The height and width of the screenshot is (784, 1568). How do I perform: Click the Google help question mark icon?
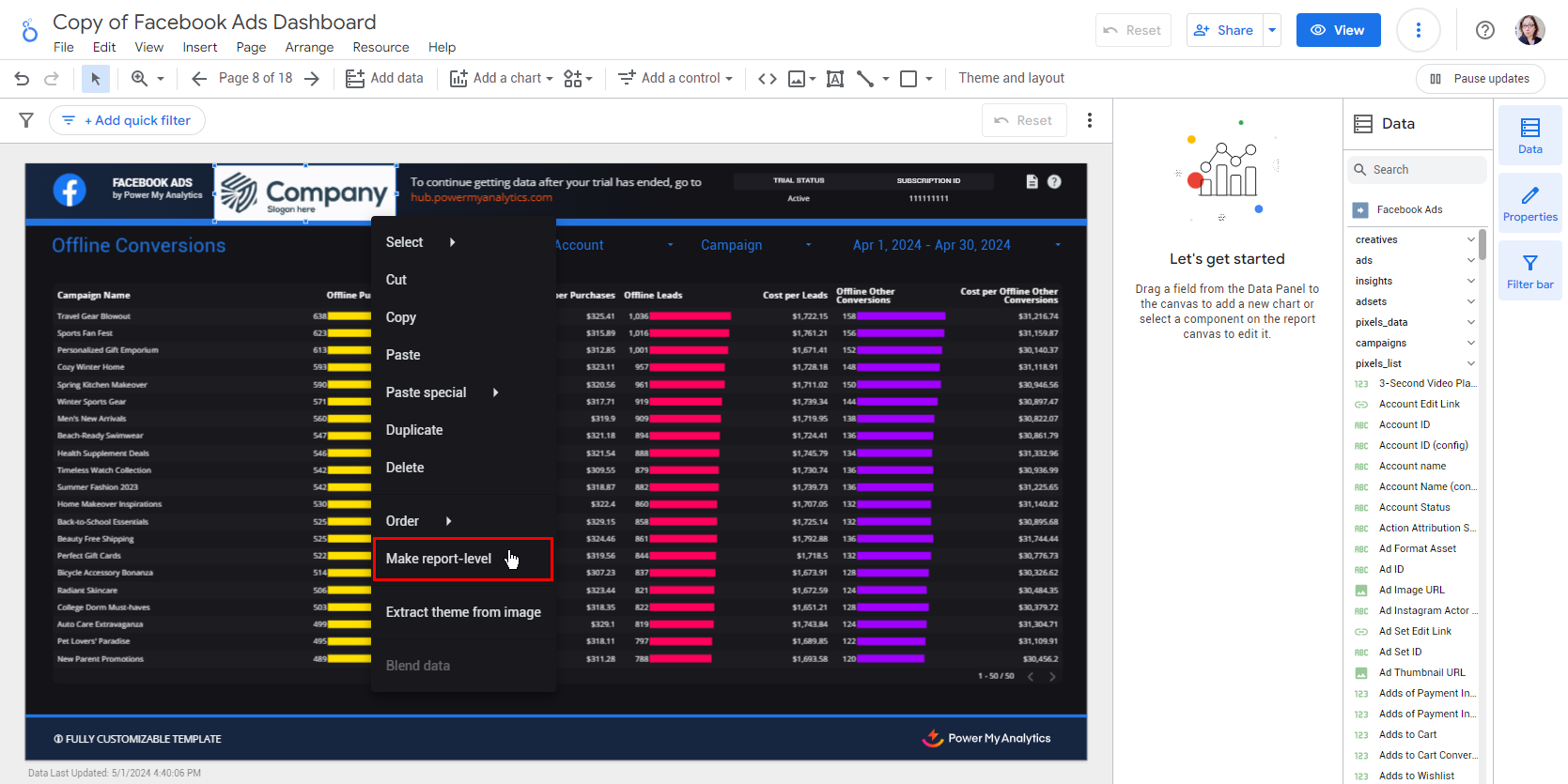[1484, 30]
